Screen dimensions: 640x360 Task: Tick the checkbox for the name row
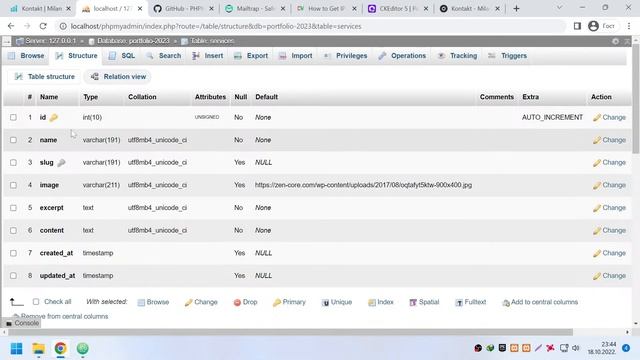[x=13, y=140]
